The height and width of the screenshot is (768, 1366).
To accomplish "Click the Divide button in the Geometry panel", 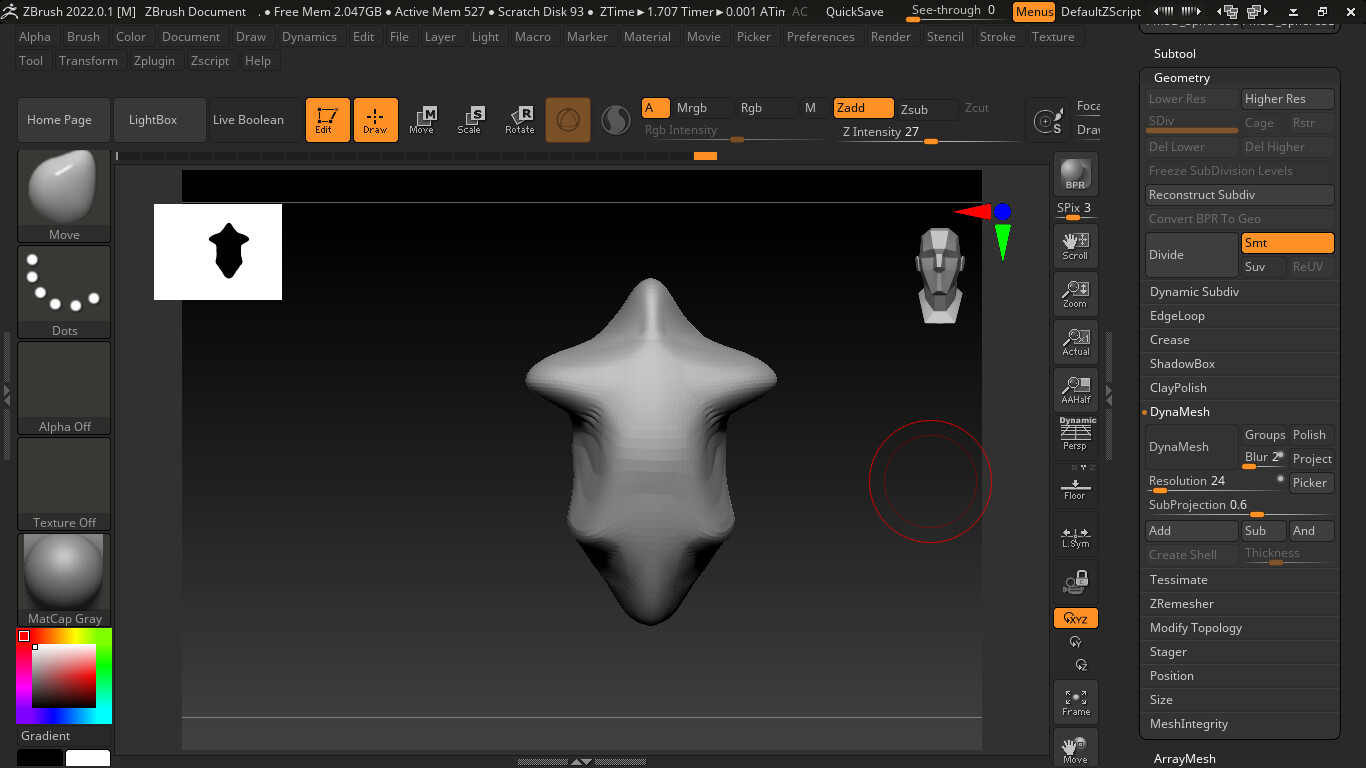I will point(1190,254).
